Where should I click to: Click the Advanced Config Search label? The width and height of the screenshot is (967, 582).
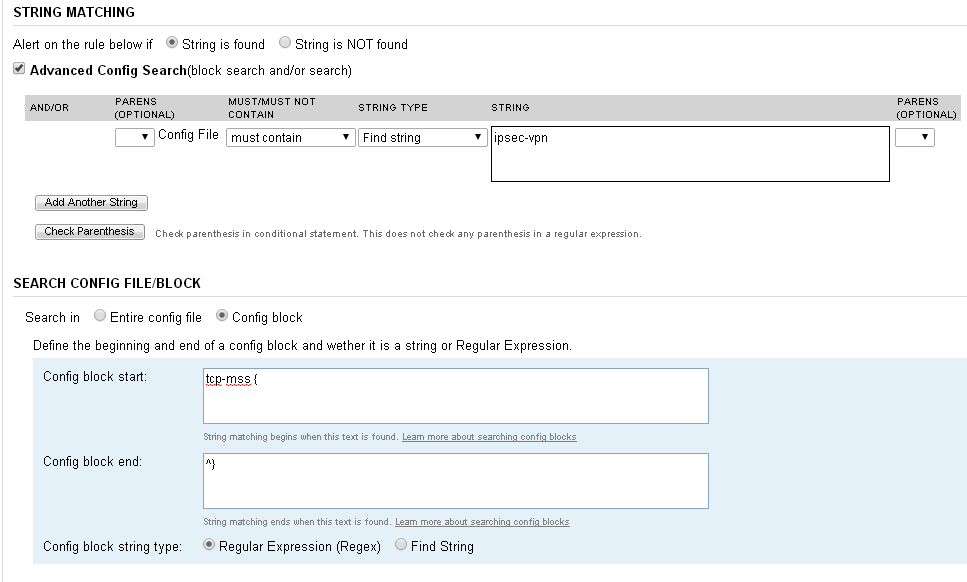tap(108, 70)
